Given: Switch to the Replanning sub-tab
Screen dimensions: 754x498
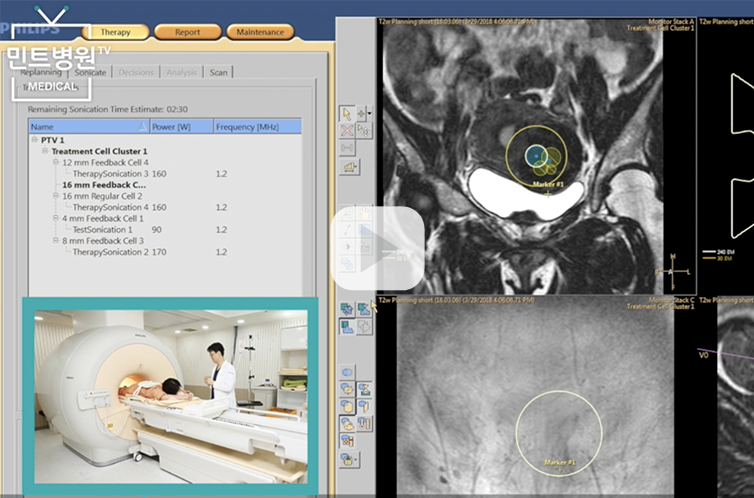Looking at the screenshot, I should pyautogui.click(x=41, y=72).
